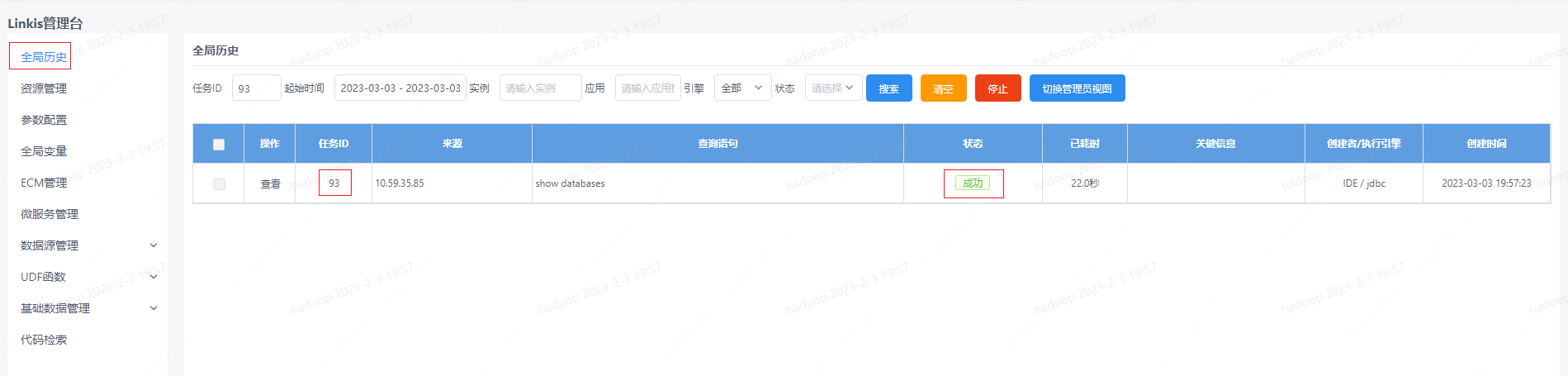This screenshot has height=376, width=1568.
Task: Open the 状态 status dropdown
Action: [x=833, y=88]
